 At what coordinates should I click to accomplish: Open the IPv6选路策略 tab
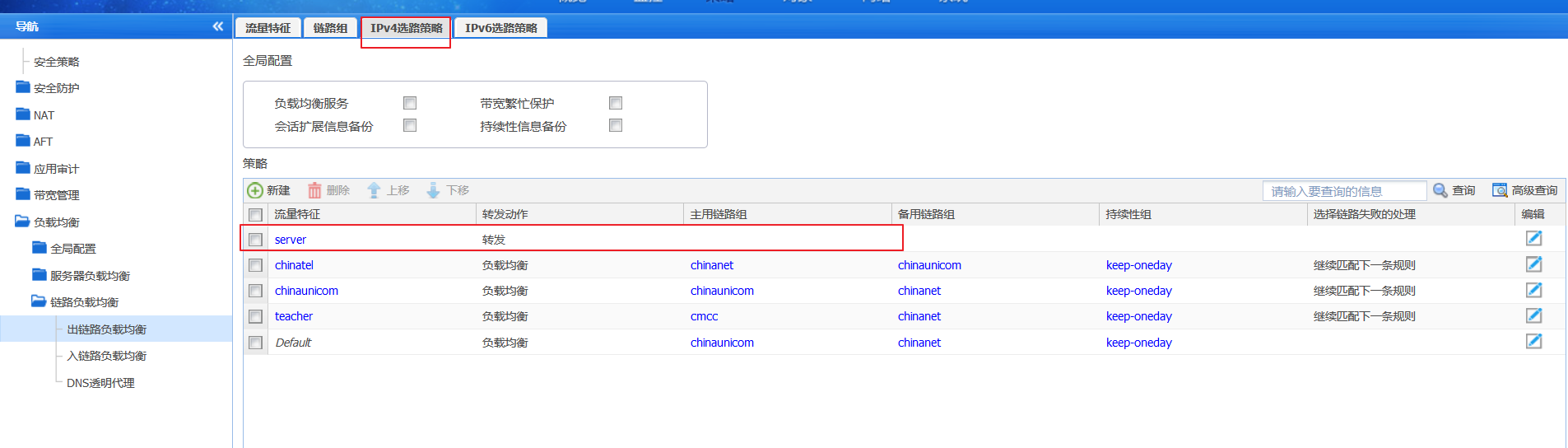click(x=500, y=28)
